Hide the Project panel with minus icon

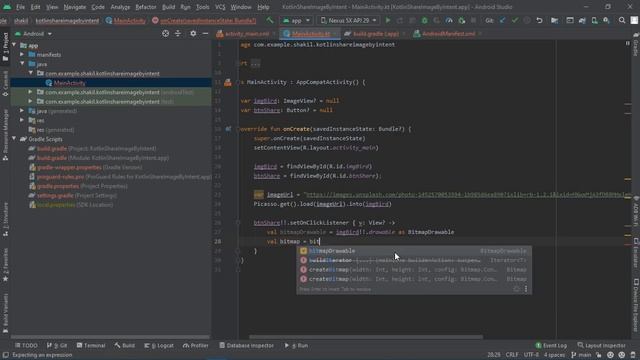click(205, 33)
